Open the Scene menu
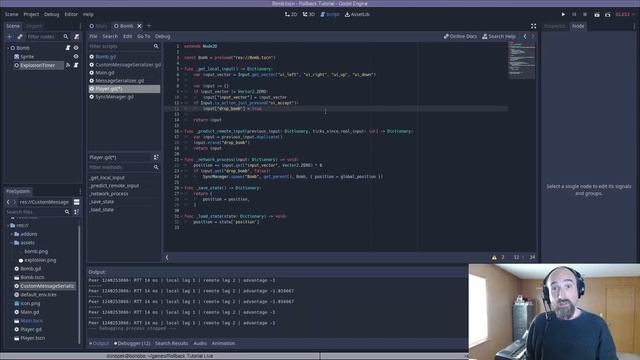 tap(11, 14)
